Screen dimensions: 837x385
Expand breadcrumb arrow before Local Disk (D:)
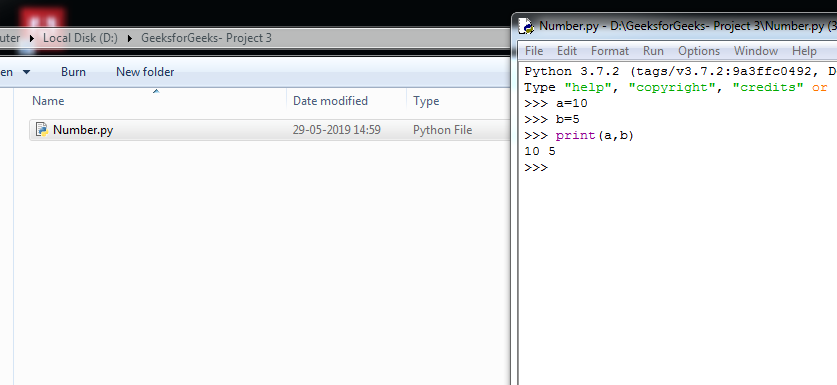(31, 38)
